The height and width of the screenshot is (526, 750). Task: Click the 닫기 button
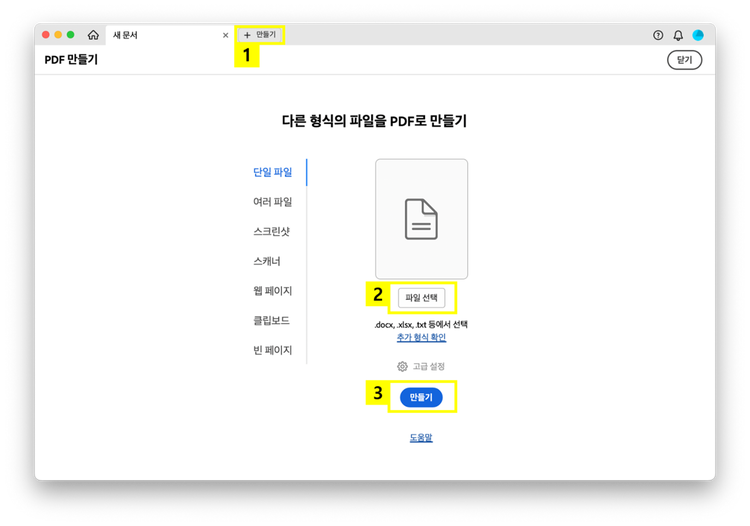pos(684,60)
